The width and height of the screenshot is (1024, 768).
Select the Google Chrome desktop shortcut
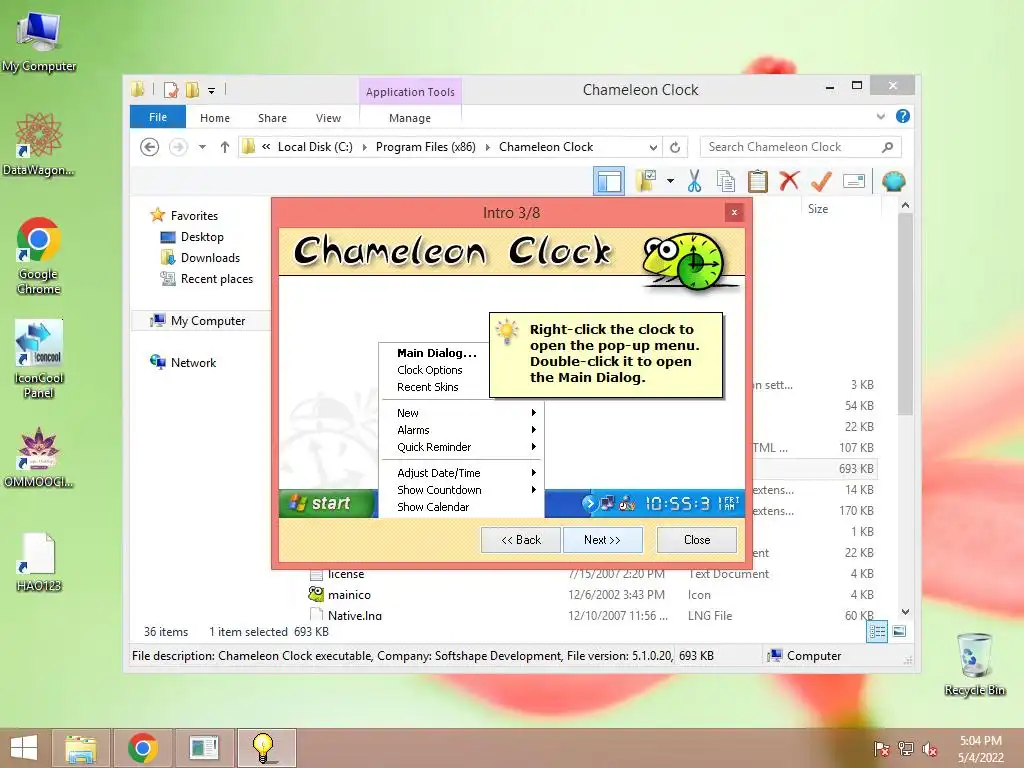point(39,257)
